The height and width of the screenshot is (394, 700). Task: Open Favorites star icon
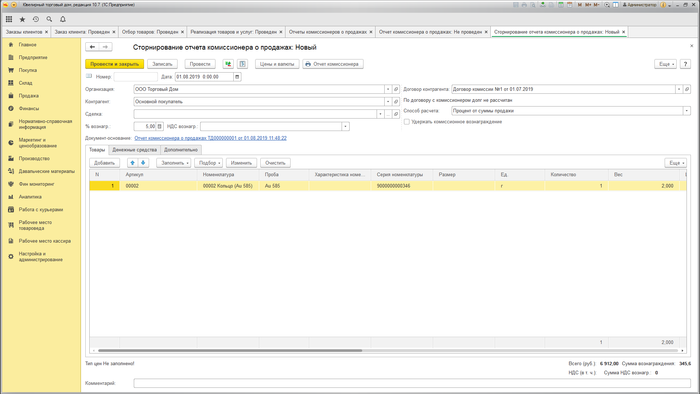pyautogui.click(x=22, y=19)
